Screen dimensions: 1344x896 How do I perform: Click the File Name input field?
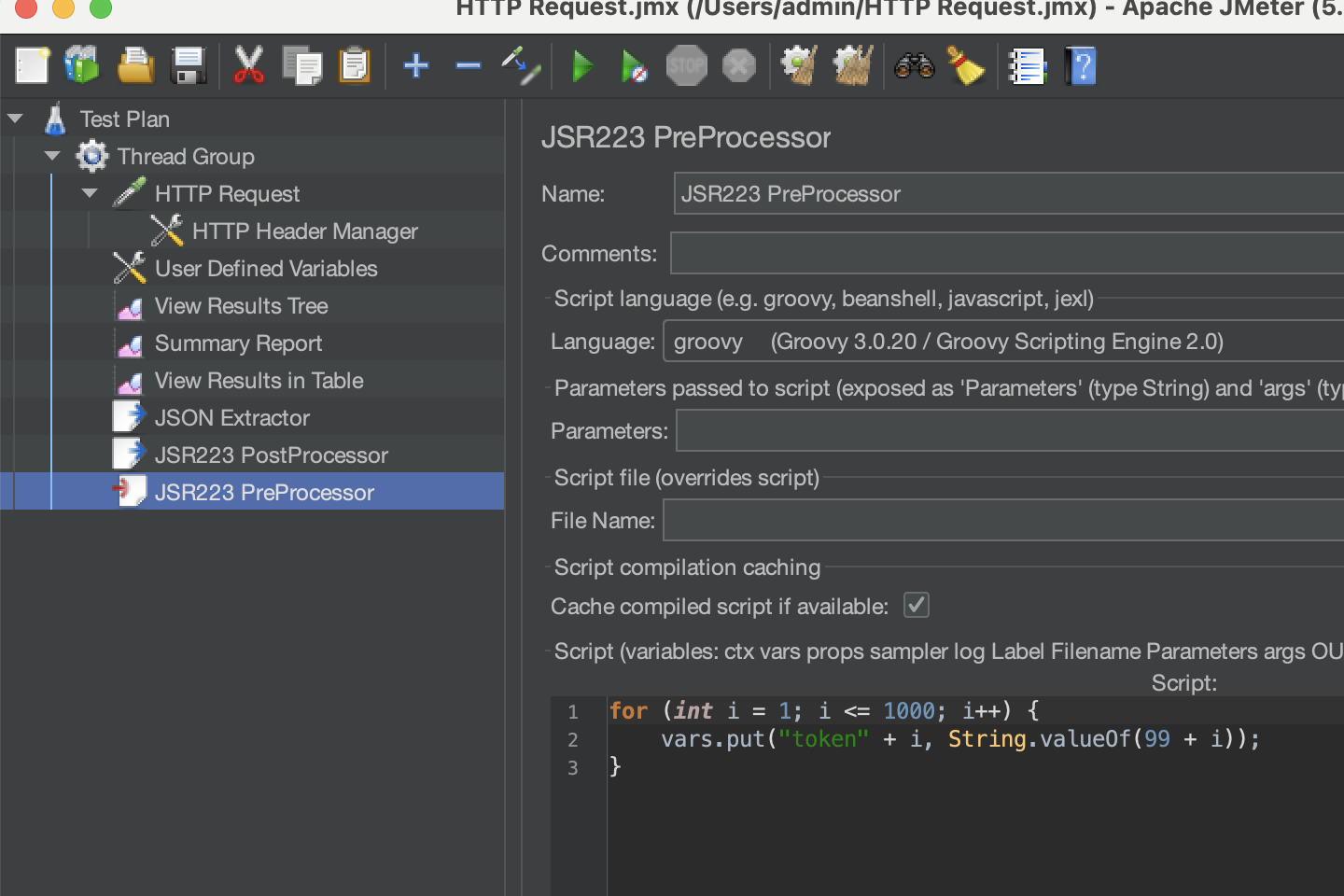[x=1003, y=520]
